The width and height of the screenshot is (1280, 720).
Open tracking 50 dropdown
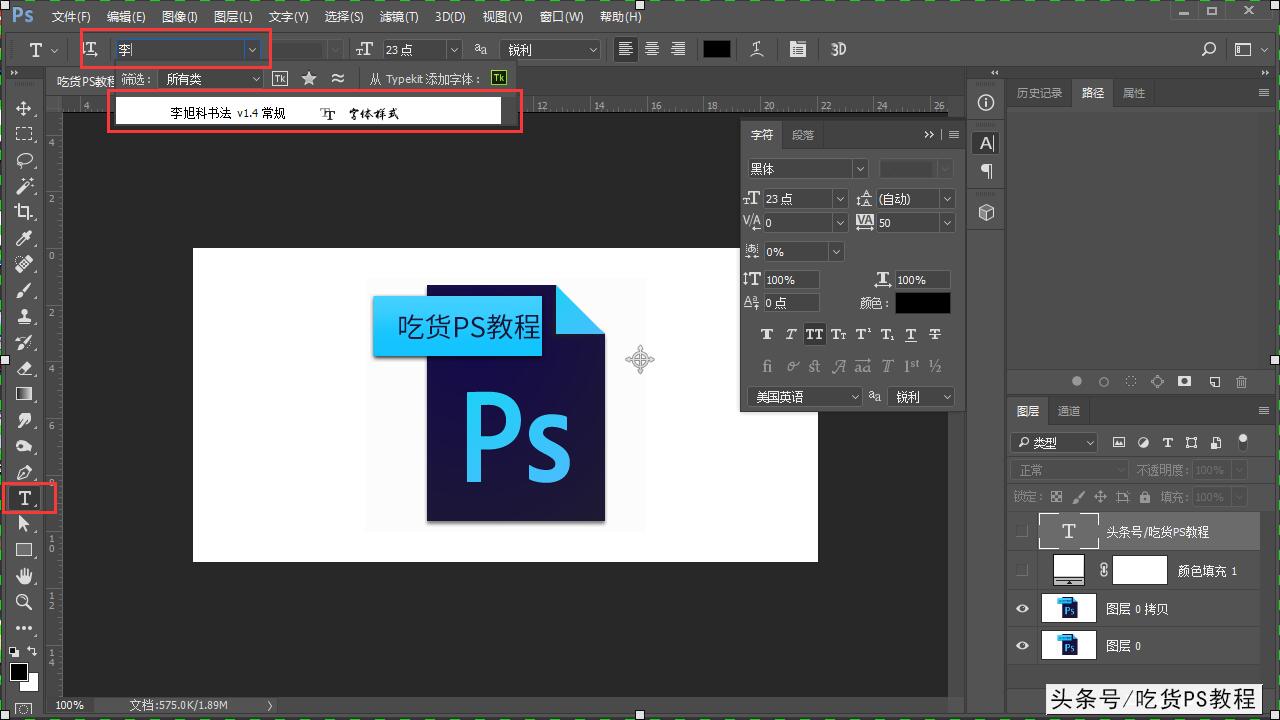(x=947, y=223)
